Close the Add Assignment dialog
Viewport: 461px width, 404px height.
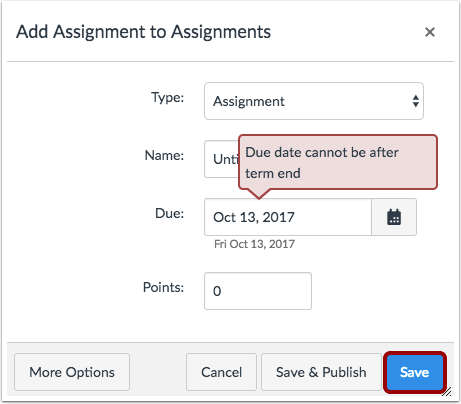coord(430,32)
